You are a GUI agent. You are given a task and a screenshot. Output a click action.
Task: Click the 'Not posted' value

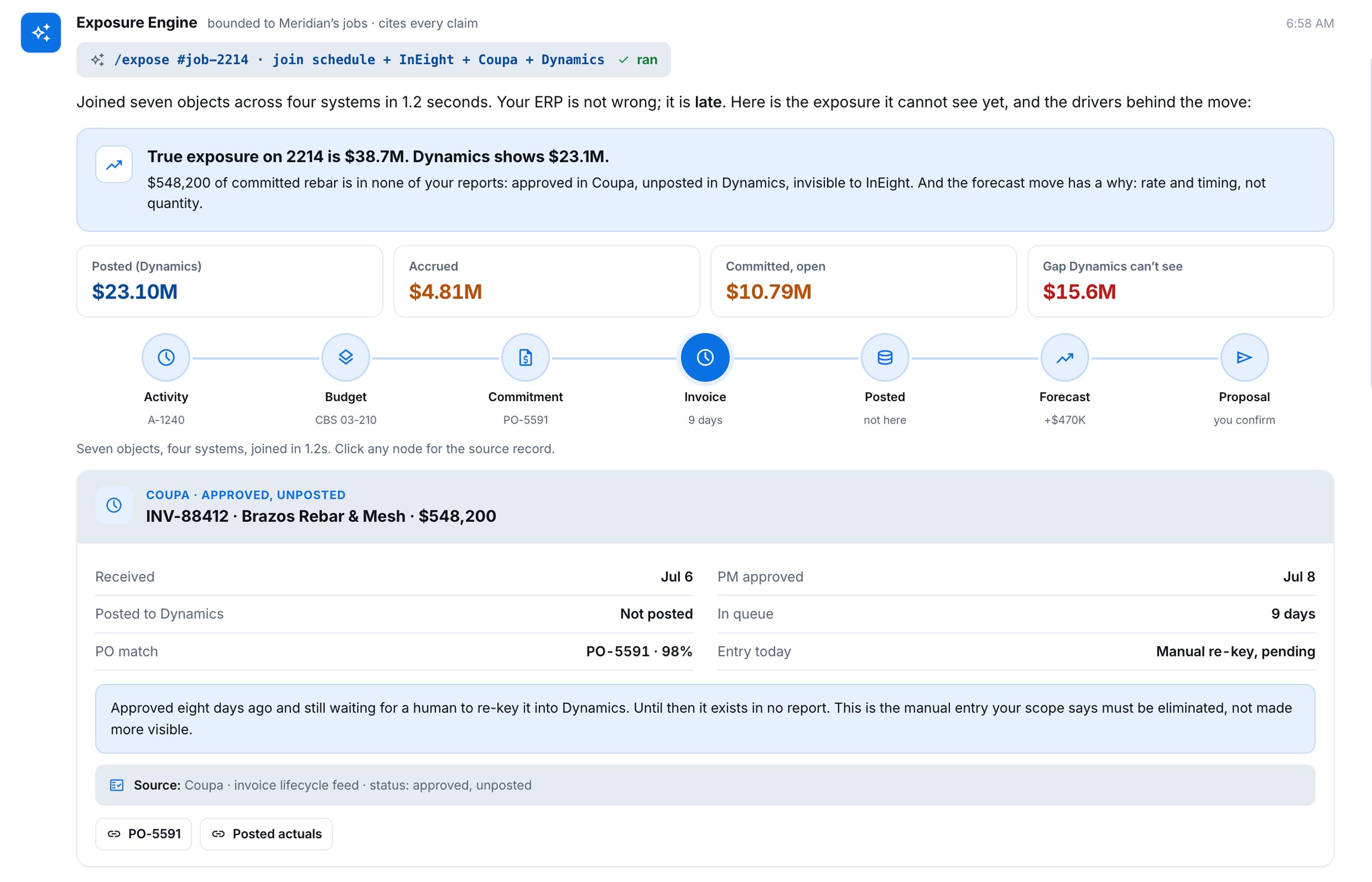[657, 614]
